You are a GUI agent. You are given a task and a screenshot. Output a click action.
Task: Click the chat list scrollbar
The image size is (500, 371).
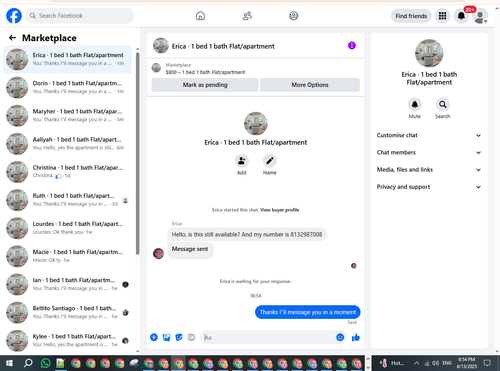click(x=137, y=153)
